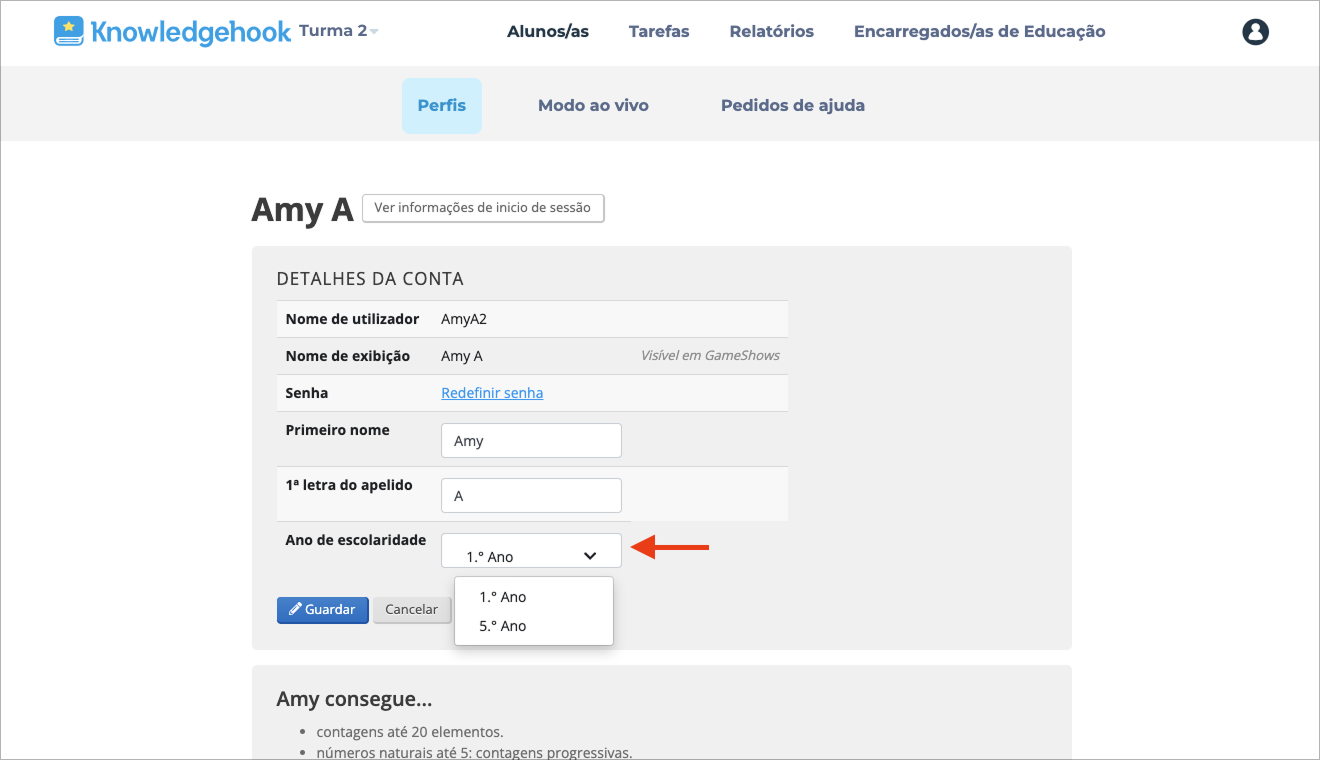Click the Redefinir senha link
Viewport: 1320px width, 760px height.
click(492, 393)
